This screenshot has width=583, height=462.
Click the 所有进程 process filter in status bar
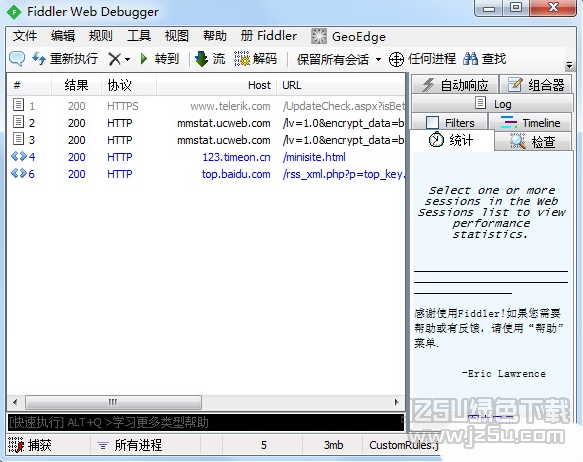(129, 445)
